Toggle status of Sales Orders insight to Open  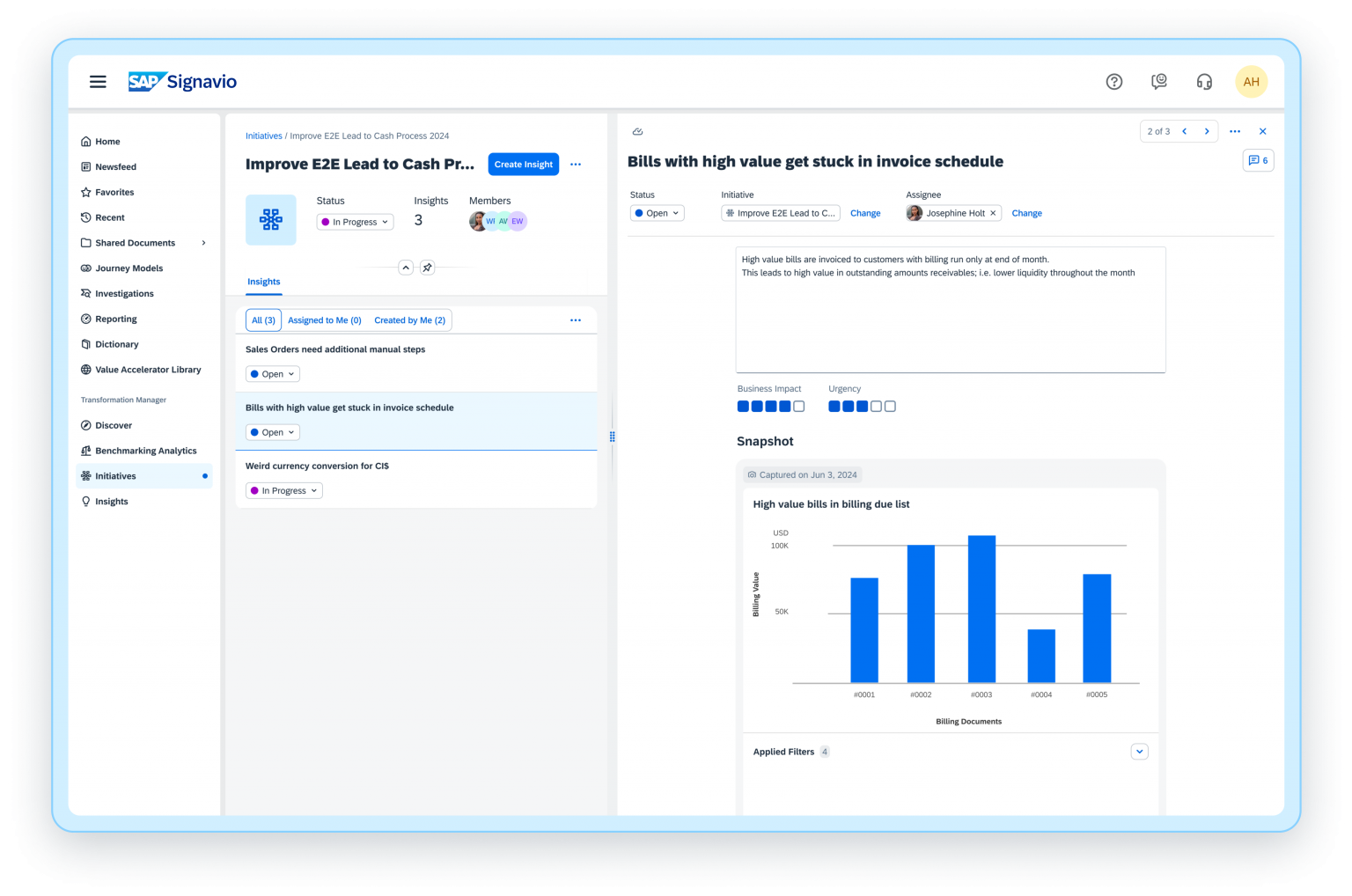pos(272,373)
